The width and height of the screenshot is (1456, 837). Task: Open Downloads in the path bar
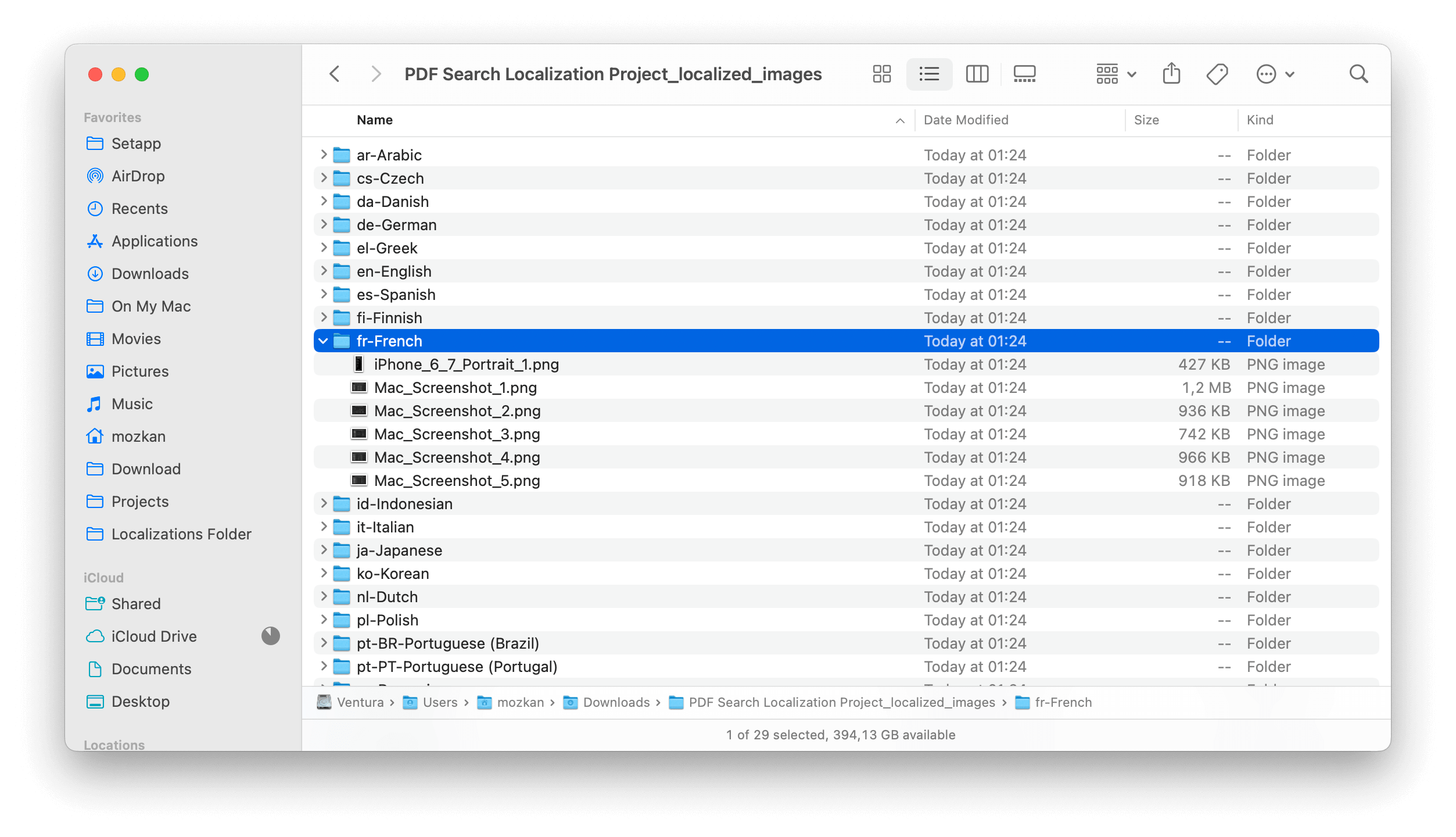coord(616,702)
